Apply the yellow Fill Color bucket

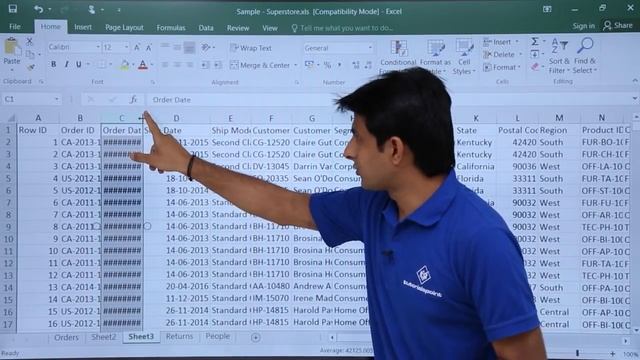pos(124,65)
